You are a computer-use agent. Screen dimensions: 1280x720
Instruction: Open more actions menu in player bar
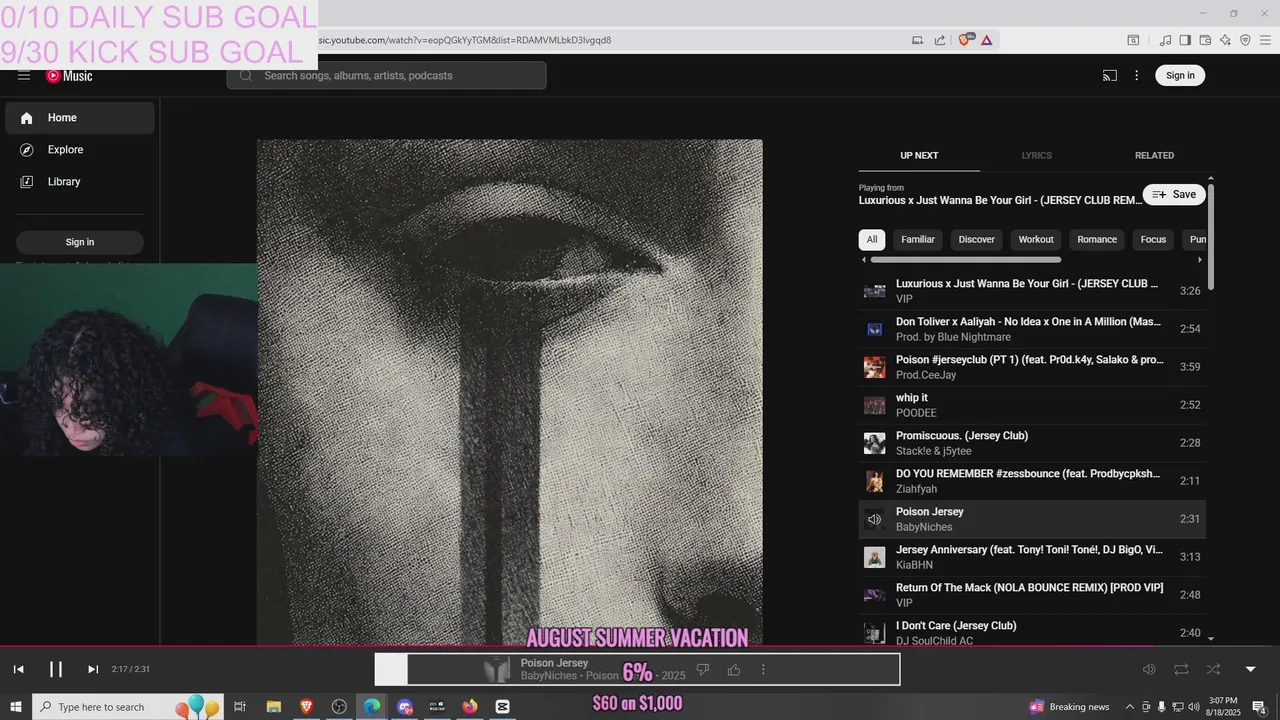pos(763,670)
